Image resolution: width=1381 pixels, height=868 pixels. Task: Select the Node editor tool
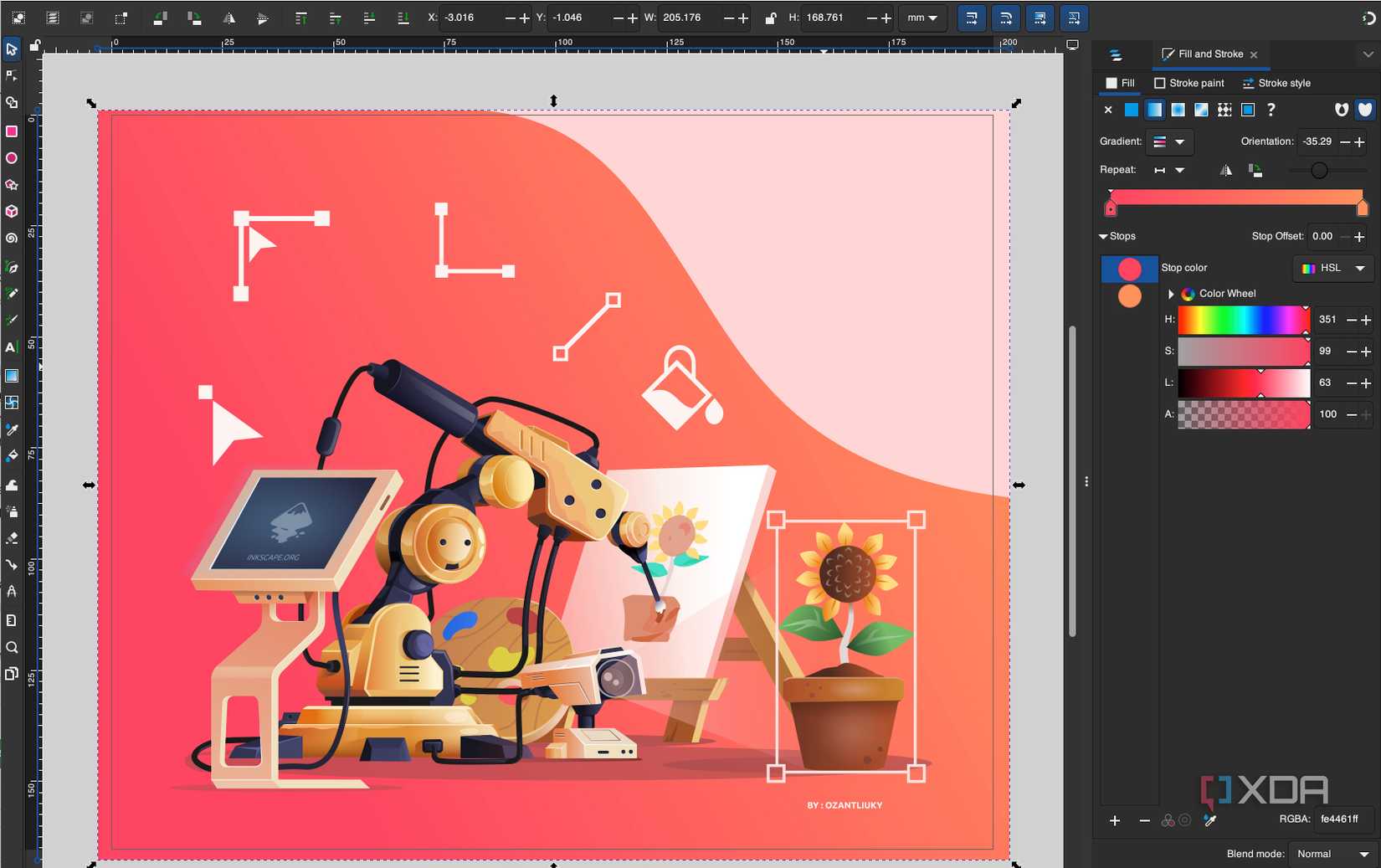12,75
